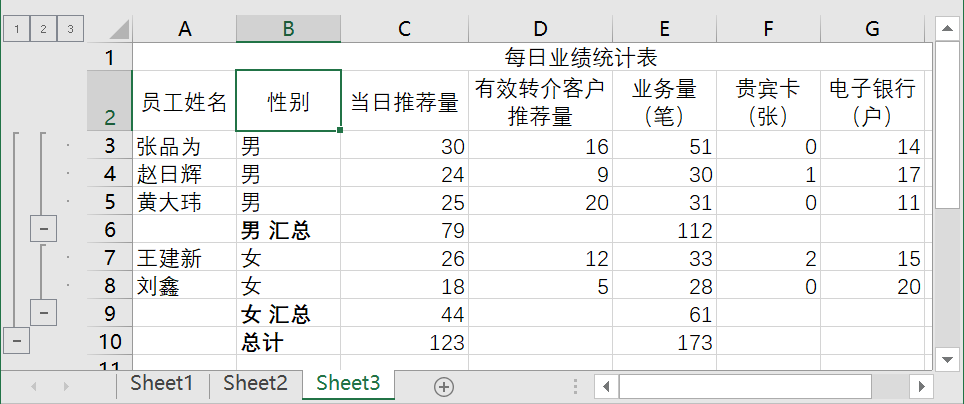Collapse the 女 汇总 group
Image resolution: width=964 pixels, height=404 pixels.
[x=43, y=313]
